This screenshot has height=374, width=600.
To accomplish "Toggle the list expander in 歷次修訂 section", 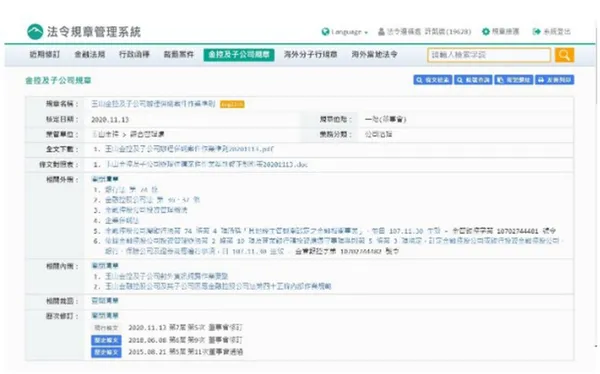I will 105,315.
